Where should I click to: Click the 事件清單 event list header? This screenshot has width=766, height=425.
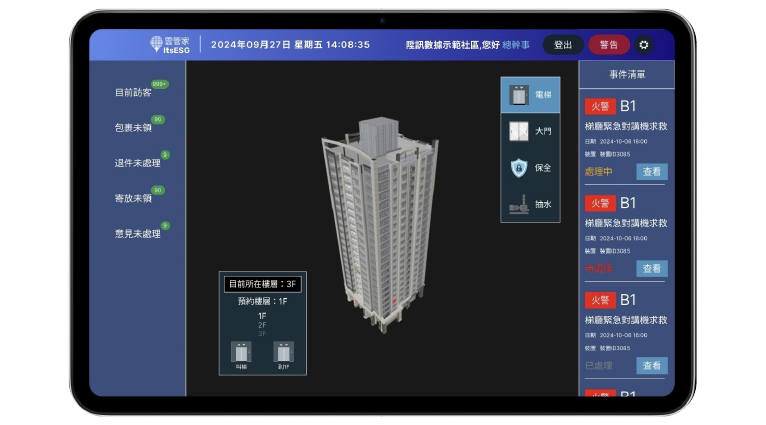[627, 75]
